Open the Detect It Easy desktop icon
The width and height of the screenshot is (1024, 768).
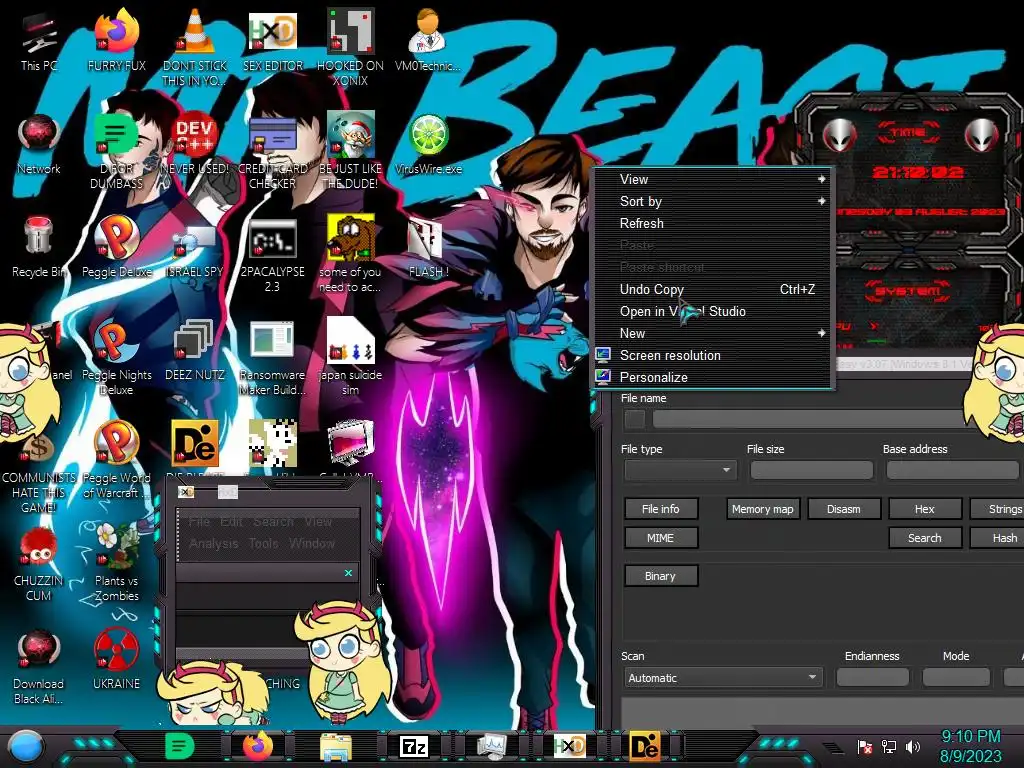[x=195, y=443]
